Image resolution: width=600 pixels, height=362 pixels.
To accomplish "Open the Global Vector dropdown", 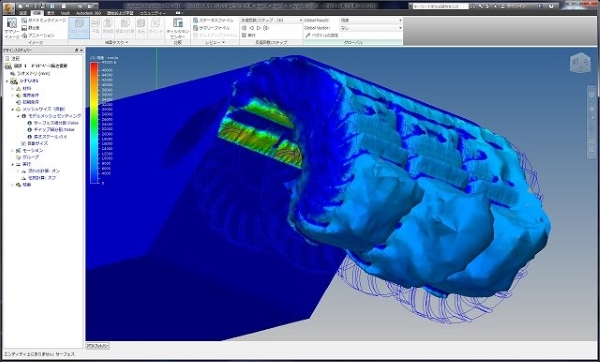I will pos(371,28).
